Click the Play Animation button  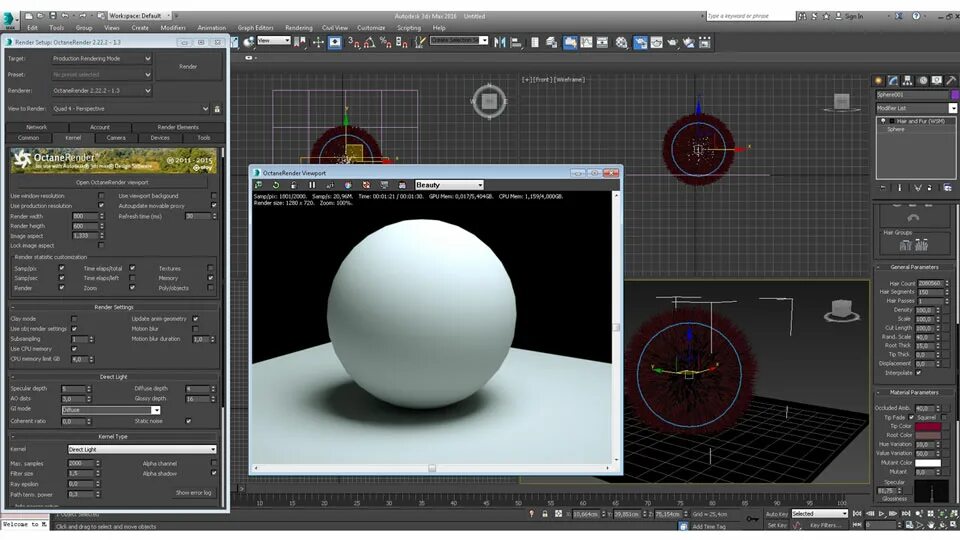coord(882,514)
